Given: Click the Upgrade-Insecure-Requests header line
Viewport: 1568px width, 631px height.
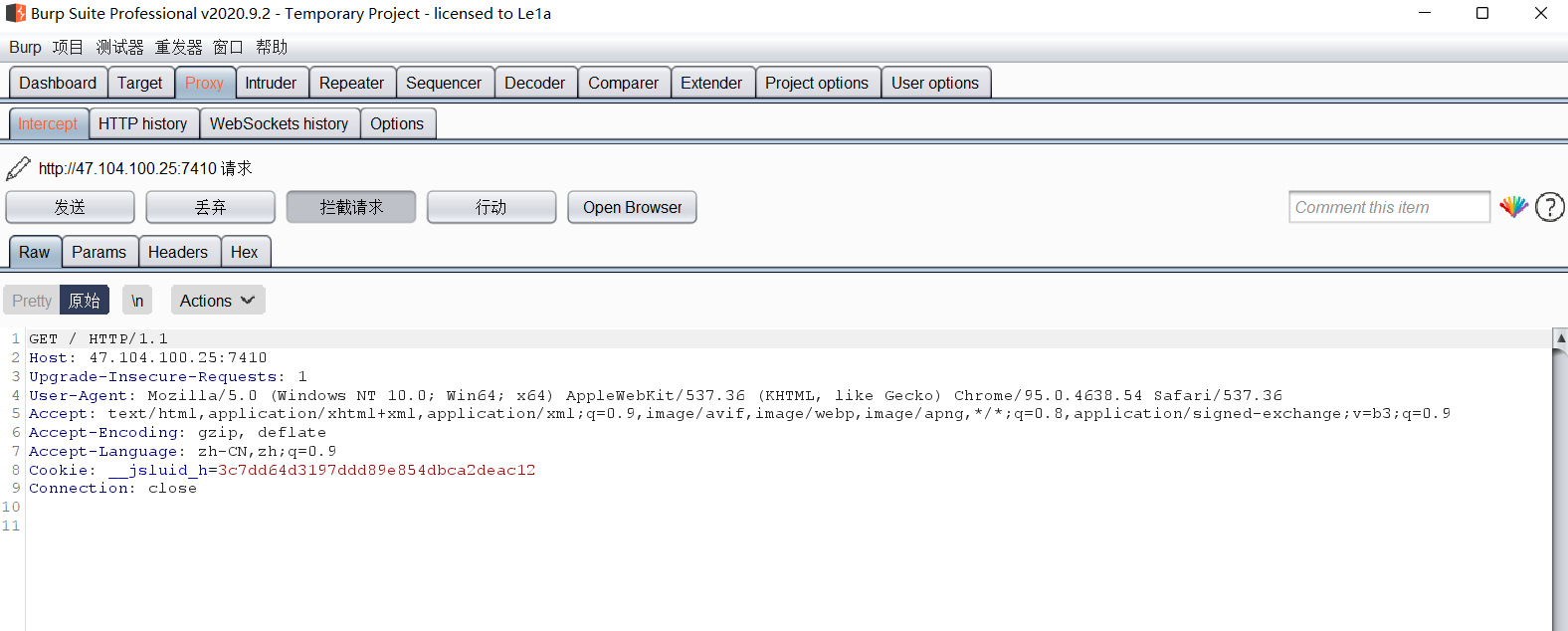Looking at the screenshot, I should [x=168, y=376].
